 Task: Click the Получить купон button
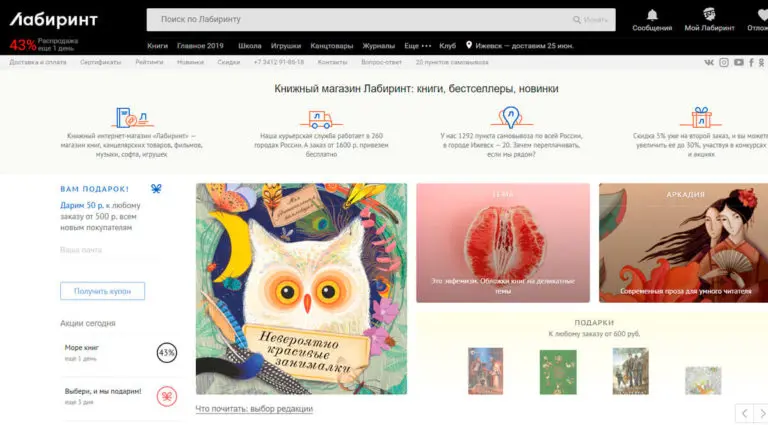coord(102,291)
